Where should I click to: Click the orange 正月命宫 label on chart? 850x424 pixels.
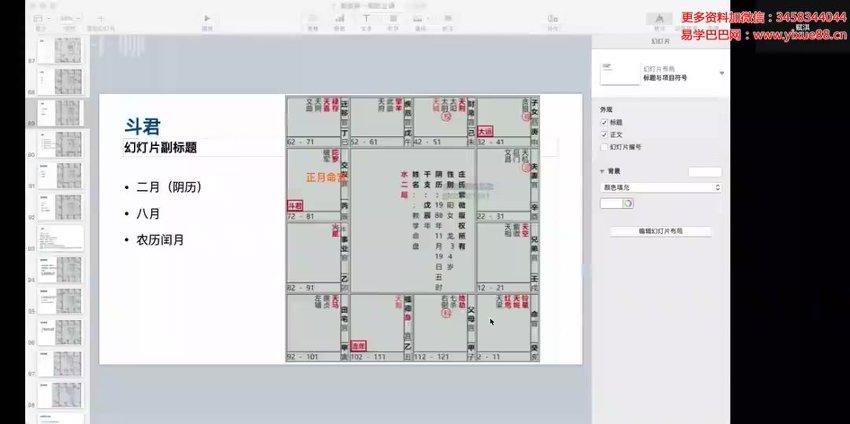[x=326, y=177]
